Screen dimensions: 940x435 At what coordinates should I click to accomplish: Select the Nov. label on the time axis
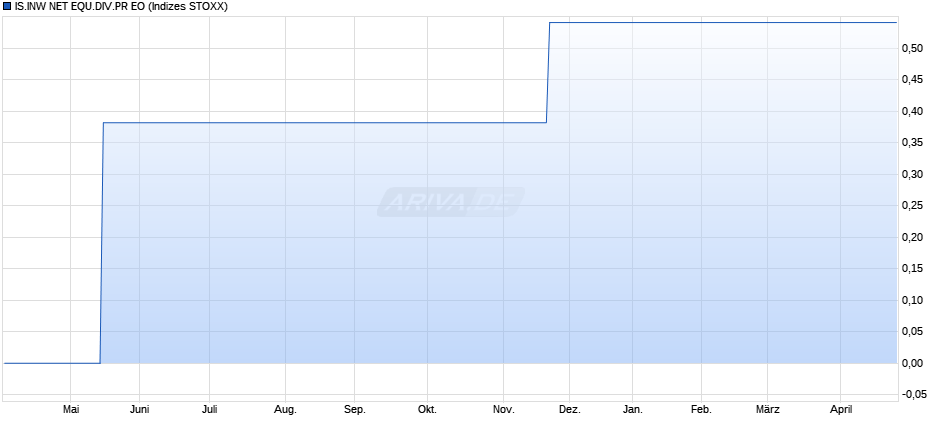point(503,410)
